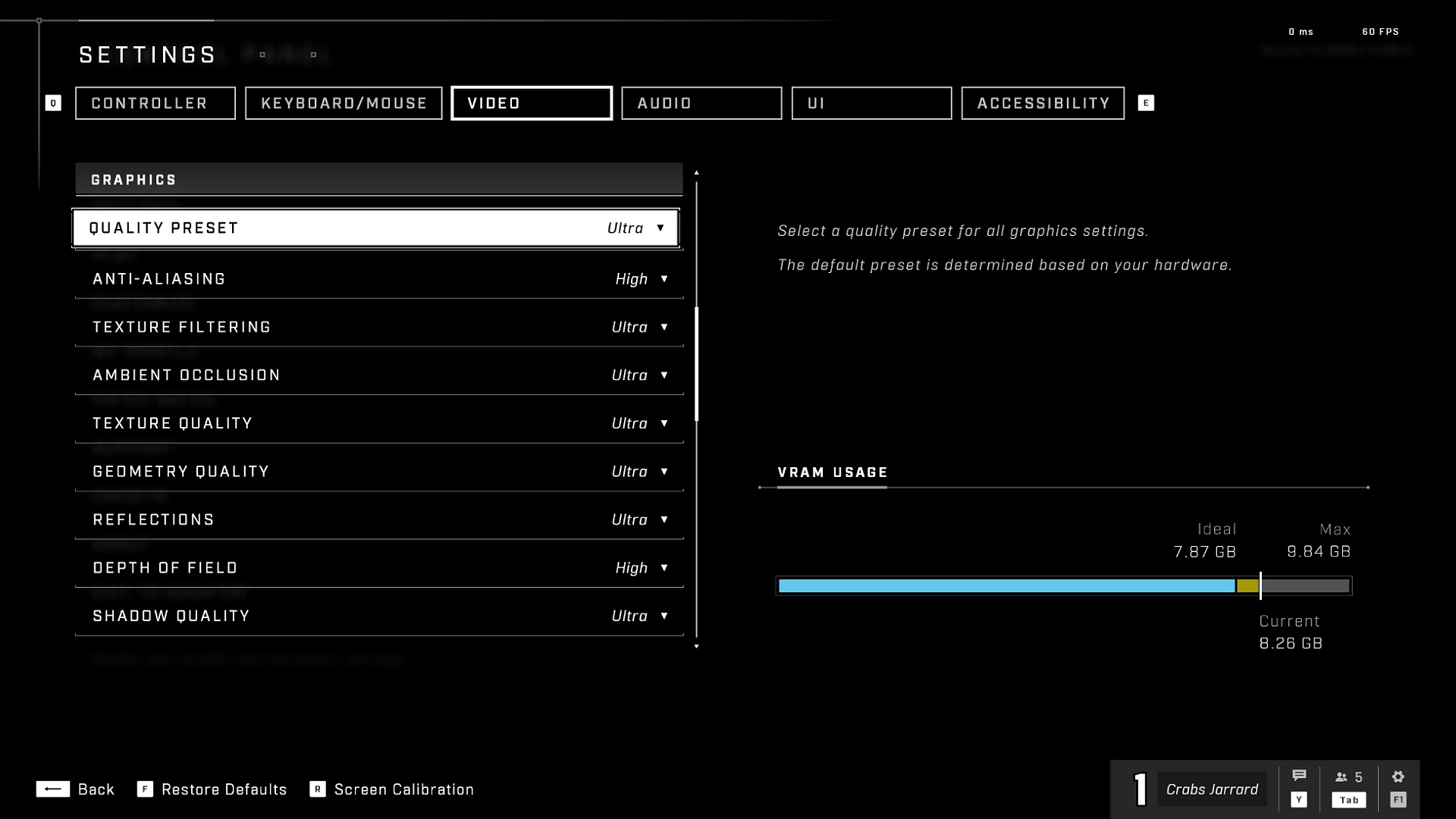Click the F key Restore Defaults icon

145,789
